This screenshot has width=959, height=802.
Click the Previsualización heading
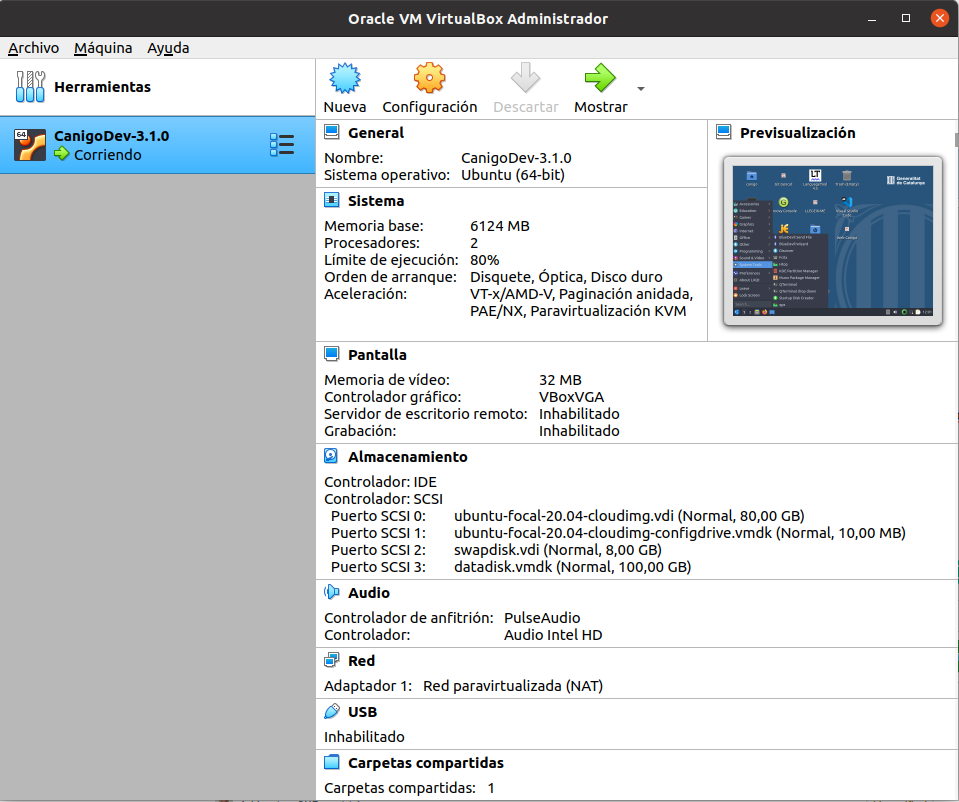click(798, 133)
